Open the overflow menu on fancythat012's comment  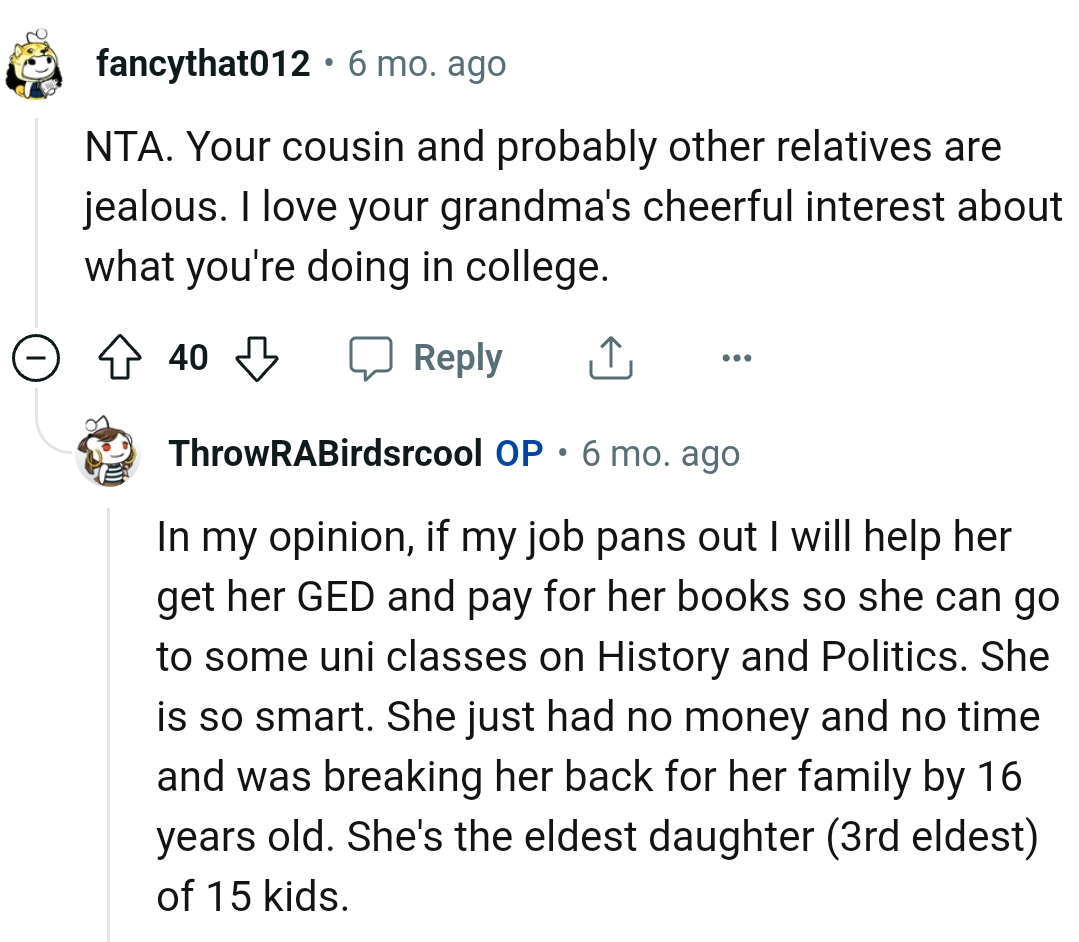[x=737, y=357]
